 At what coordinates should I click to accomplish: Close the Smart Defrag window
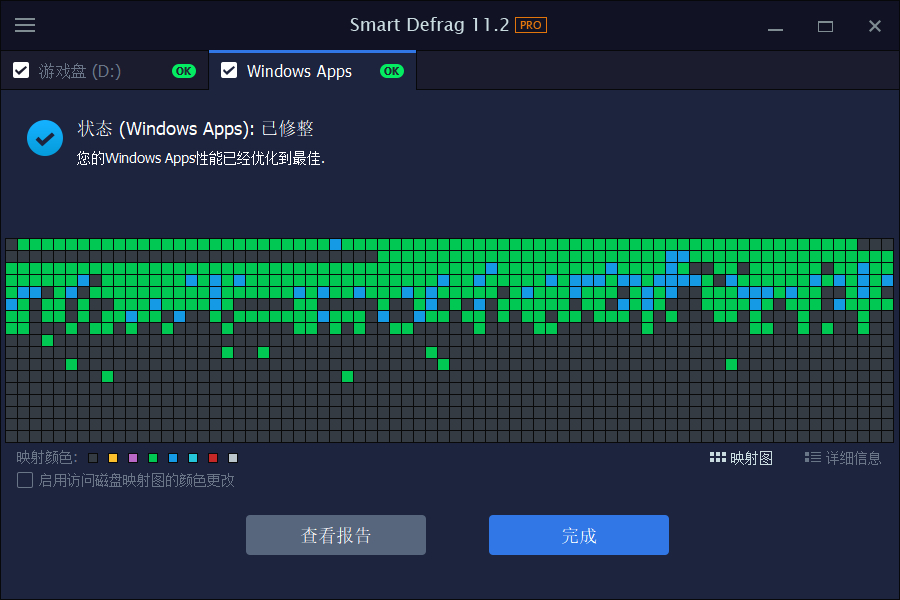[875, 26]
